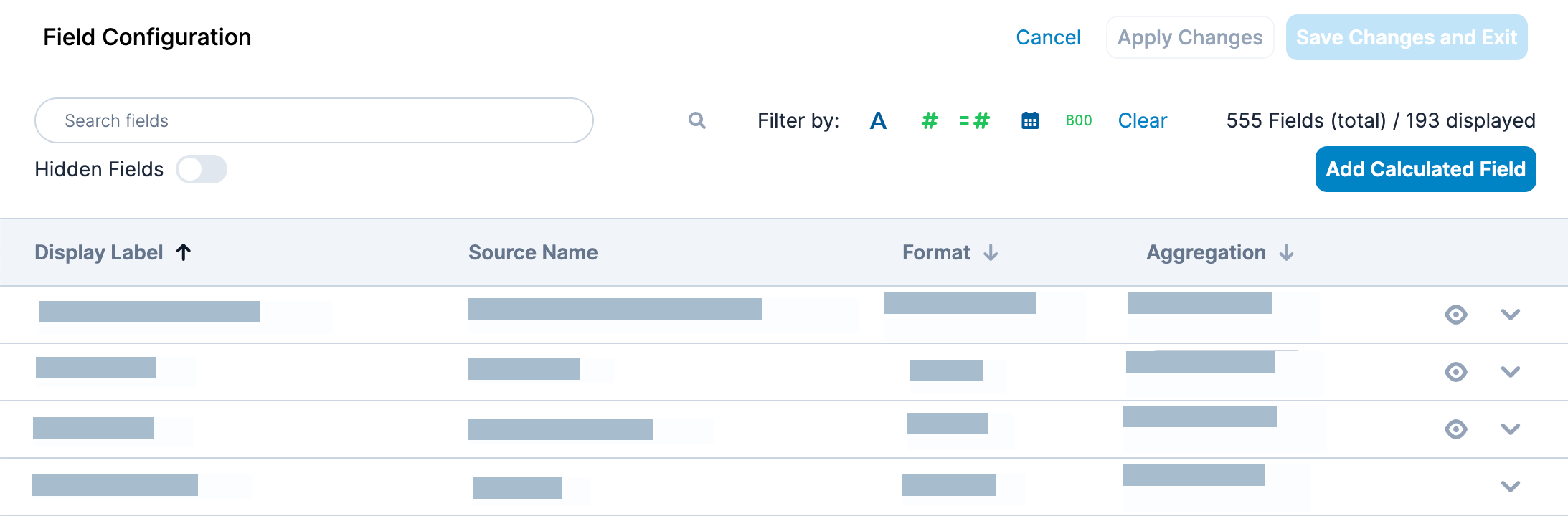Expand the first field row chevron
1568x516 pixels.
1511,315
